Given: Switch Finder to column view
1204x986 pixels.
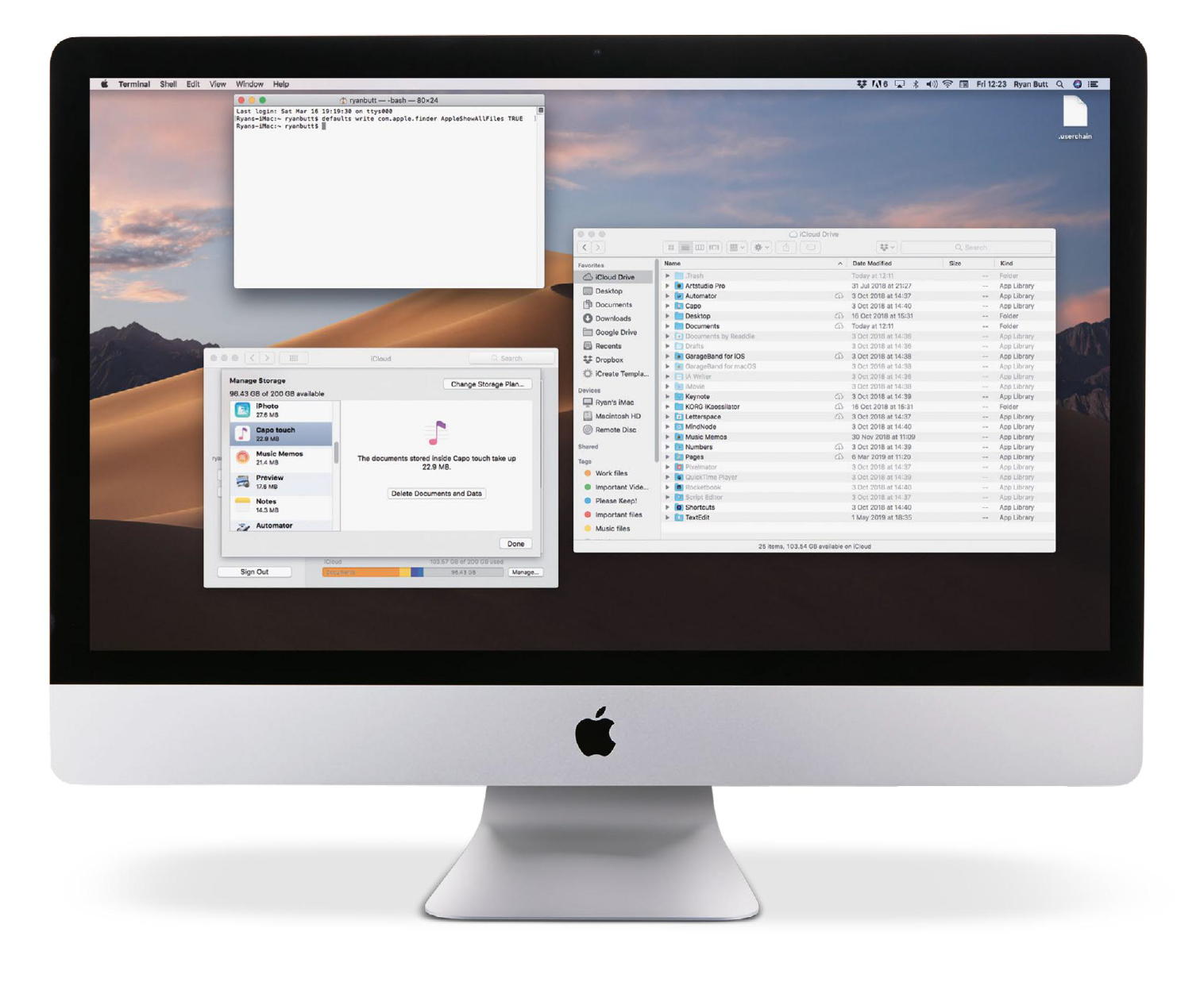Looking at the screenshot, I should click(700, 248).
